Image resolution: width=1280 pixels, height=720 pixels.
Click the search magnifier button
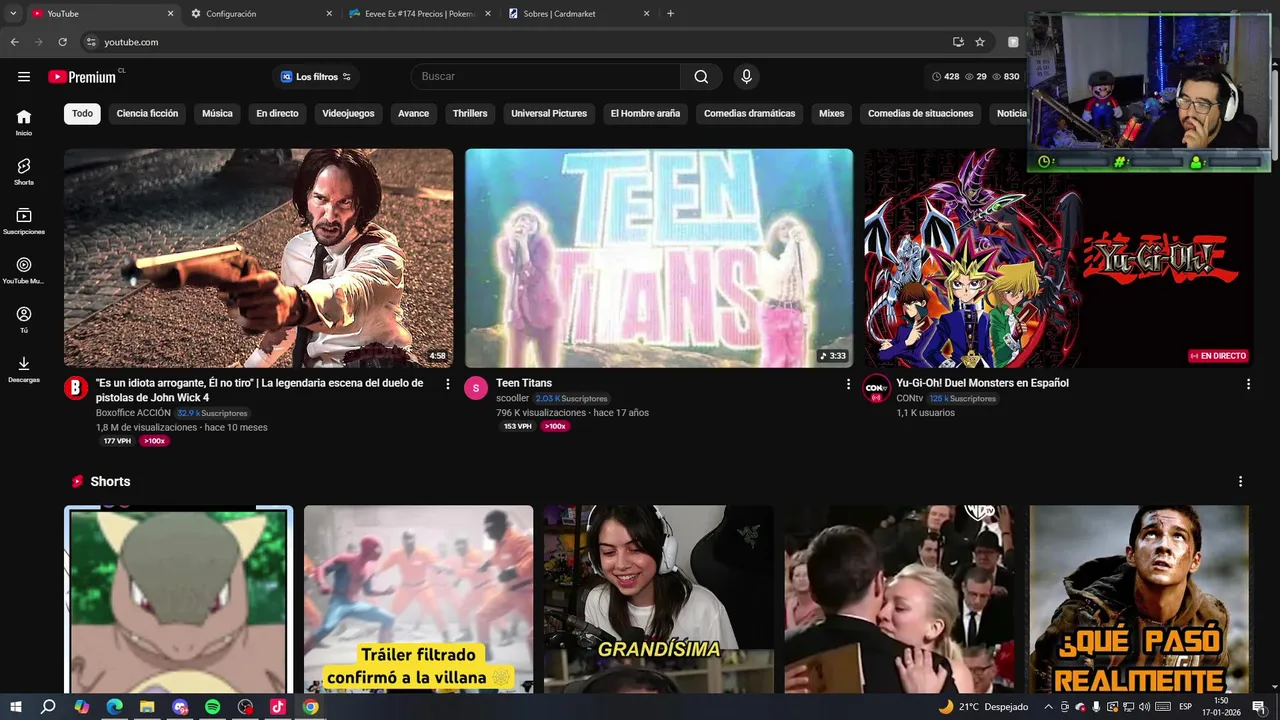[701, 77]
